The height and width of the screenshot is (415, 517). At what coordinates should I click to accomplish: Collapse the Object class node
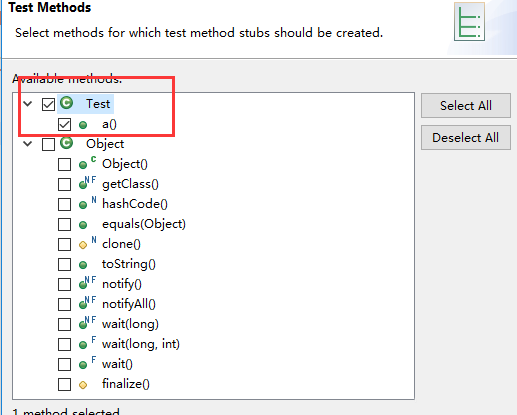[x=28, y=144]
